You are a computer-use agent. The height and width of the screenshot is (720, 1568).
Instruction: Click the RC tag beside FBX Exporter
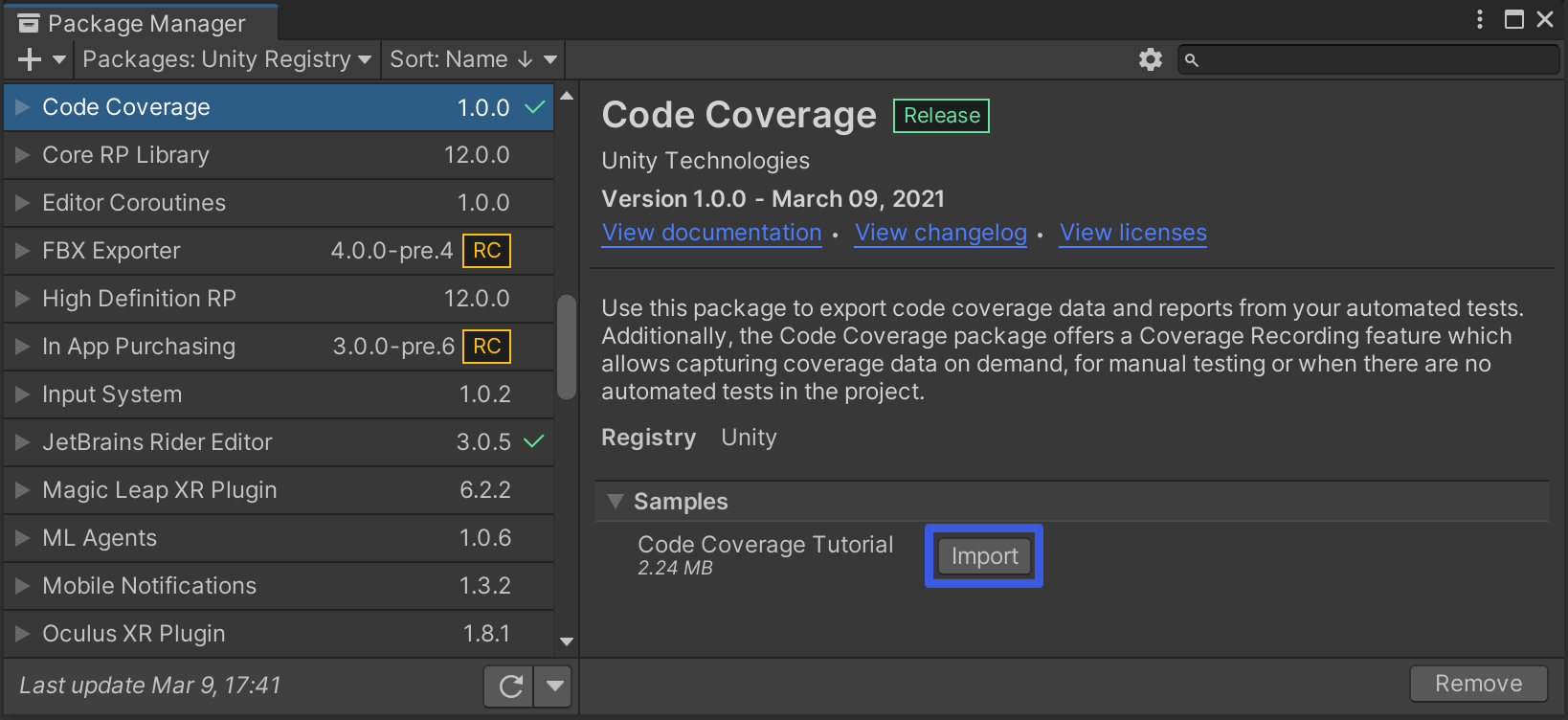point(486,251)
